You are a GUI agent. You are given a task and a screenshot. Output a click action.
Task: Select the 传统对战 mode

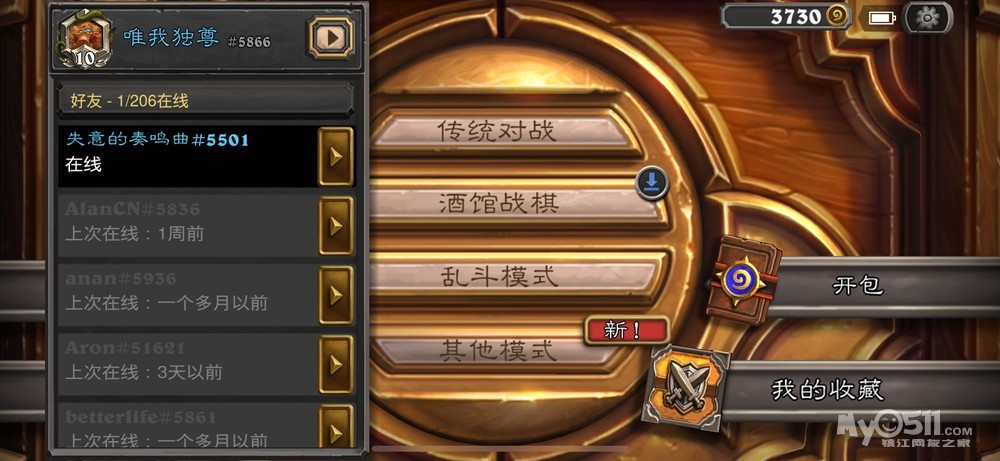497,131
